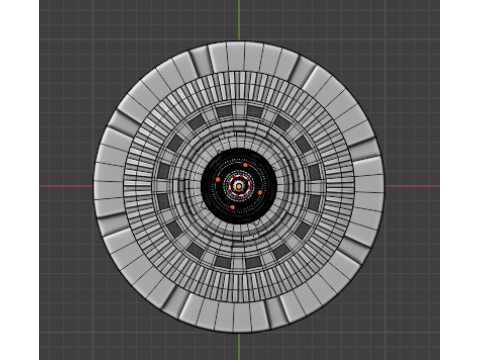480x360 pixels.
Task: Select the left orange origin point
Action: coord(218,179)
